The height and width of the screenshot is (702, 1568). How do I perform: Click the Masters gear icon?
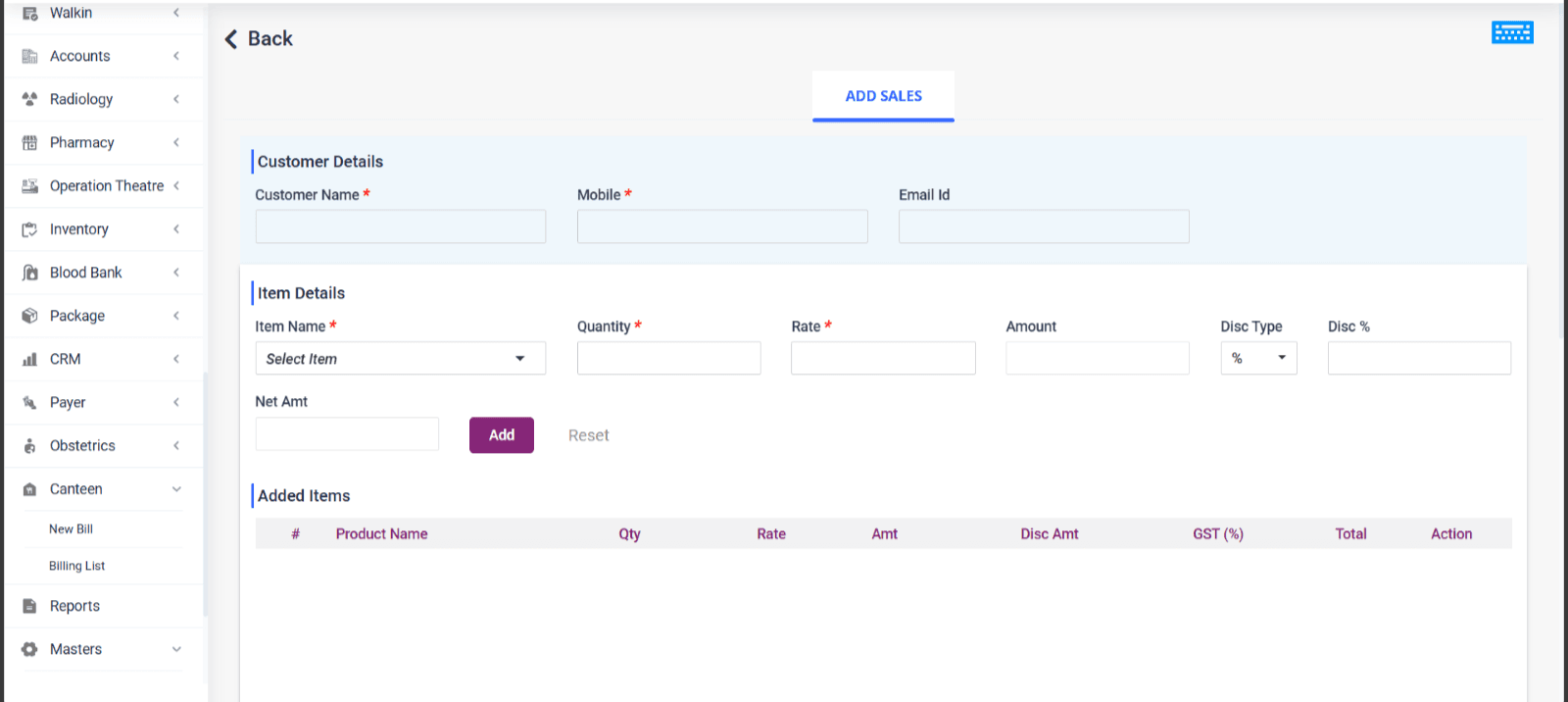29,649
